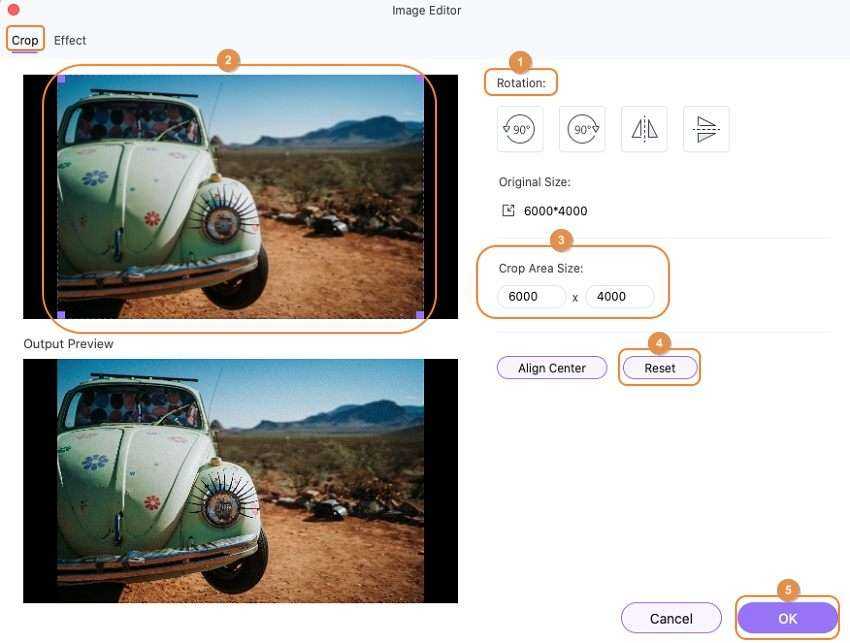Flip the image horizontally
The height and width of the screenshot is (643, 850).
click(x=644, y=130)
